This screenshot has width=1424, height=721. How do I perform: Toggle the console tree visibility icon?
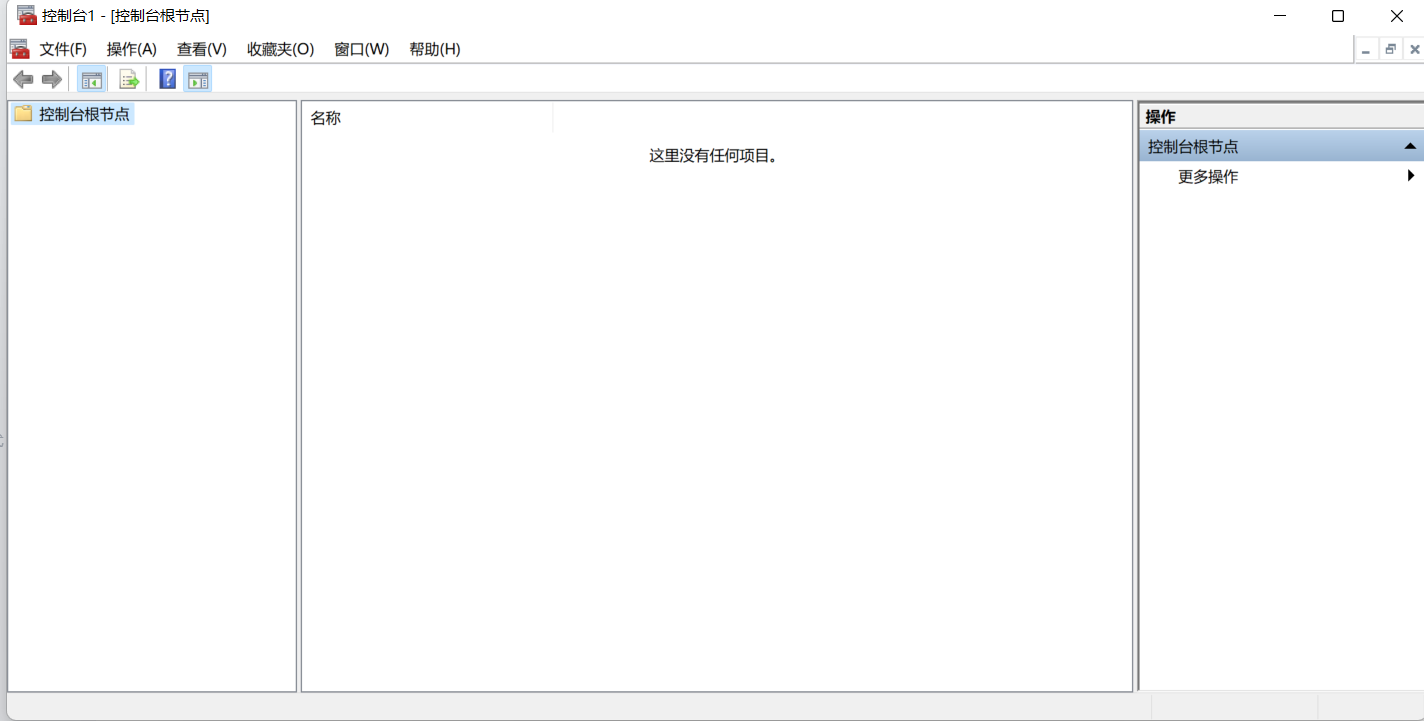pos(91,79)
